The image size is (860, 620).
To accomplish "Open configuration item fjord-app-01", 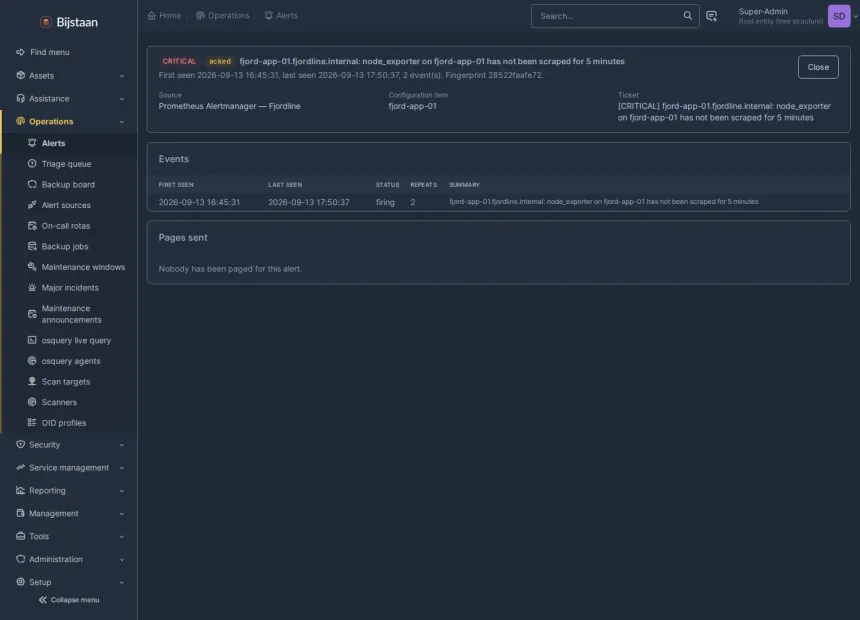I will [412, 106].
